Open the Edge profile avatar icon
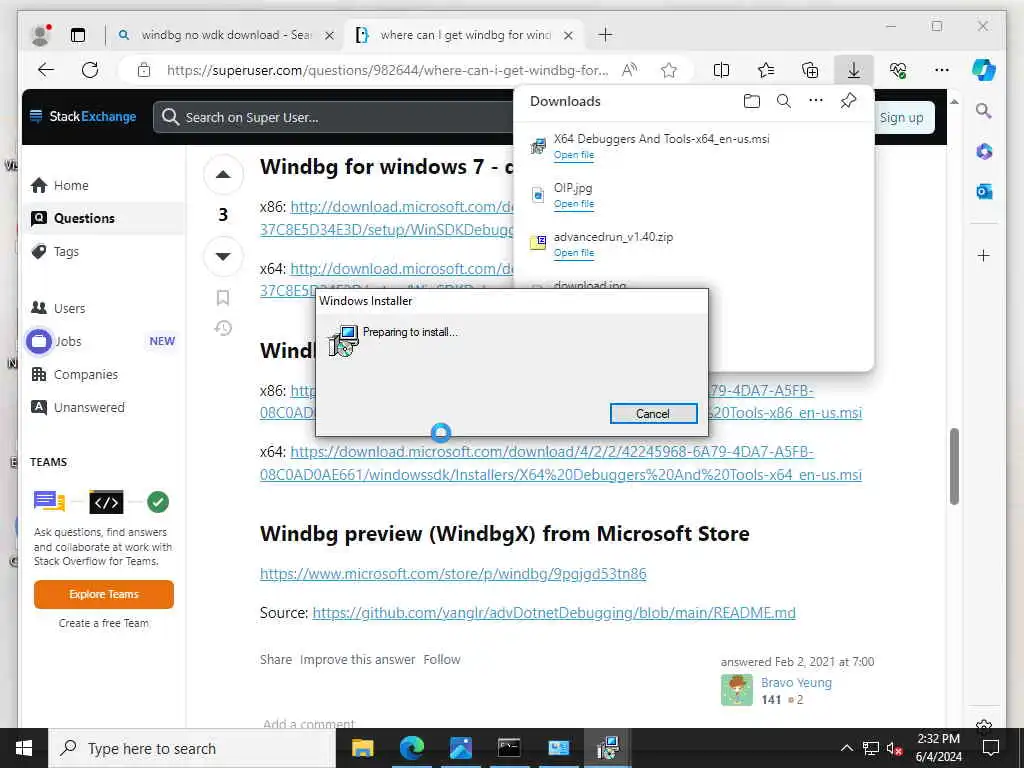The height and width of the screenshot is (768, 1024). coord(40,35)
